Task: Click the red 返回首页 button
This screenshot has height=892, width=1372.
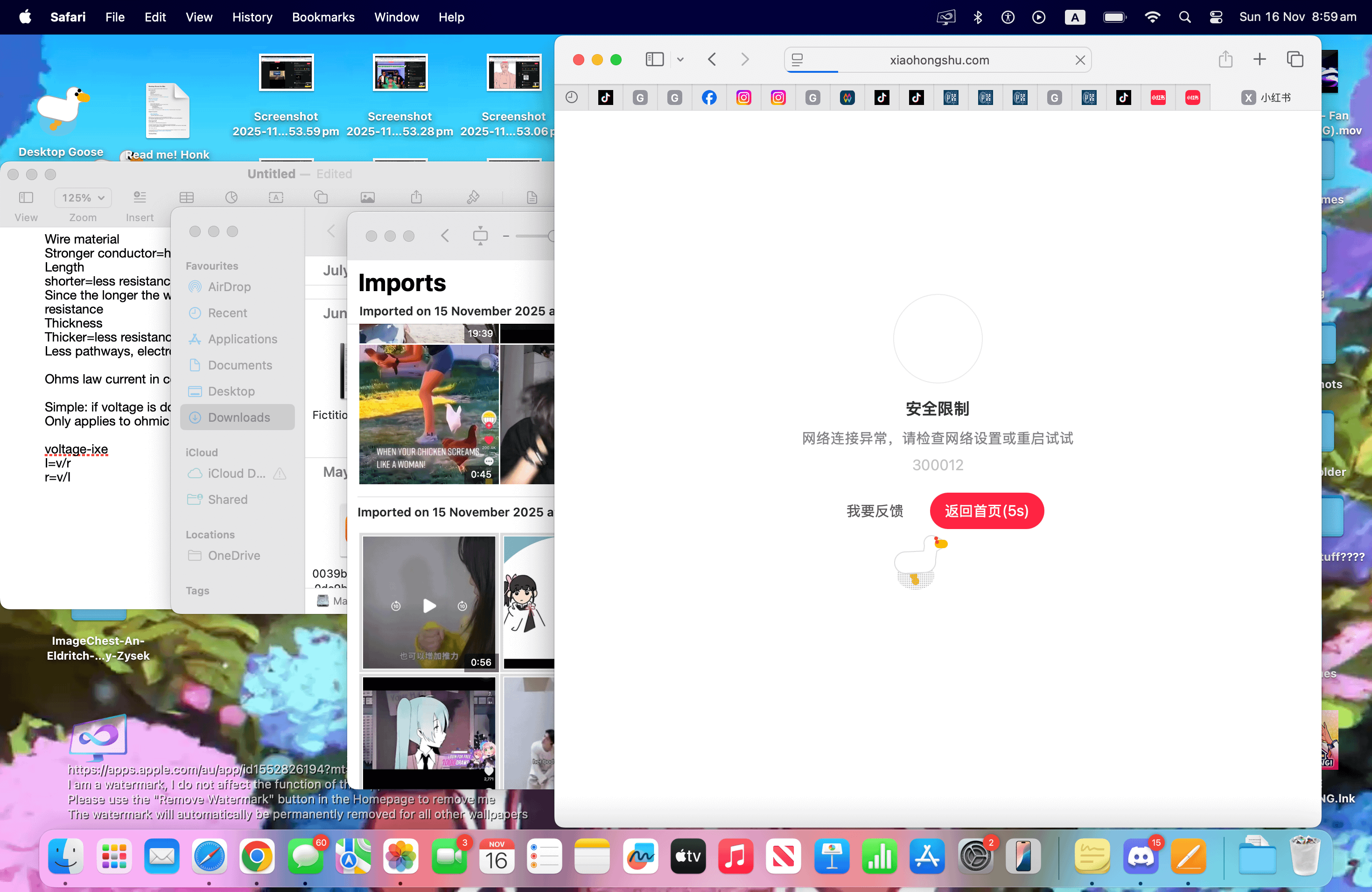Action: coord(987,510)
